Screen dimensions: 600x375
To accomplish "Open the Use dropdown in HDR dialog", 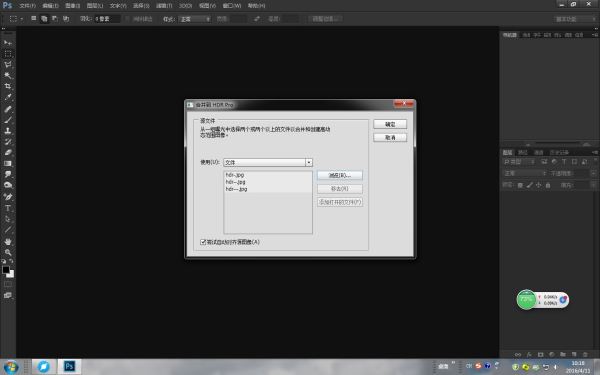I will coord(268,162).
